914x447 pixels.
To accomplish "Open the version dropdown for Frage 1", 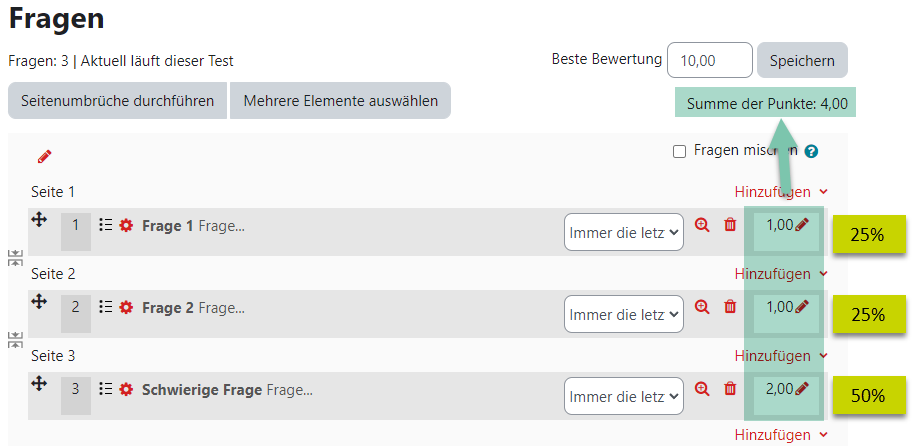I will click(x=624, y=233).
